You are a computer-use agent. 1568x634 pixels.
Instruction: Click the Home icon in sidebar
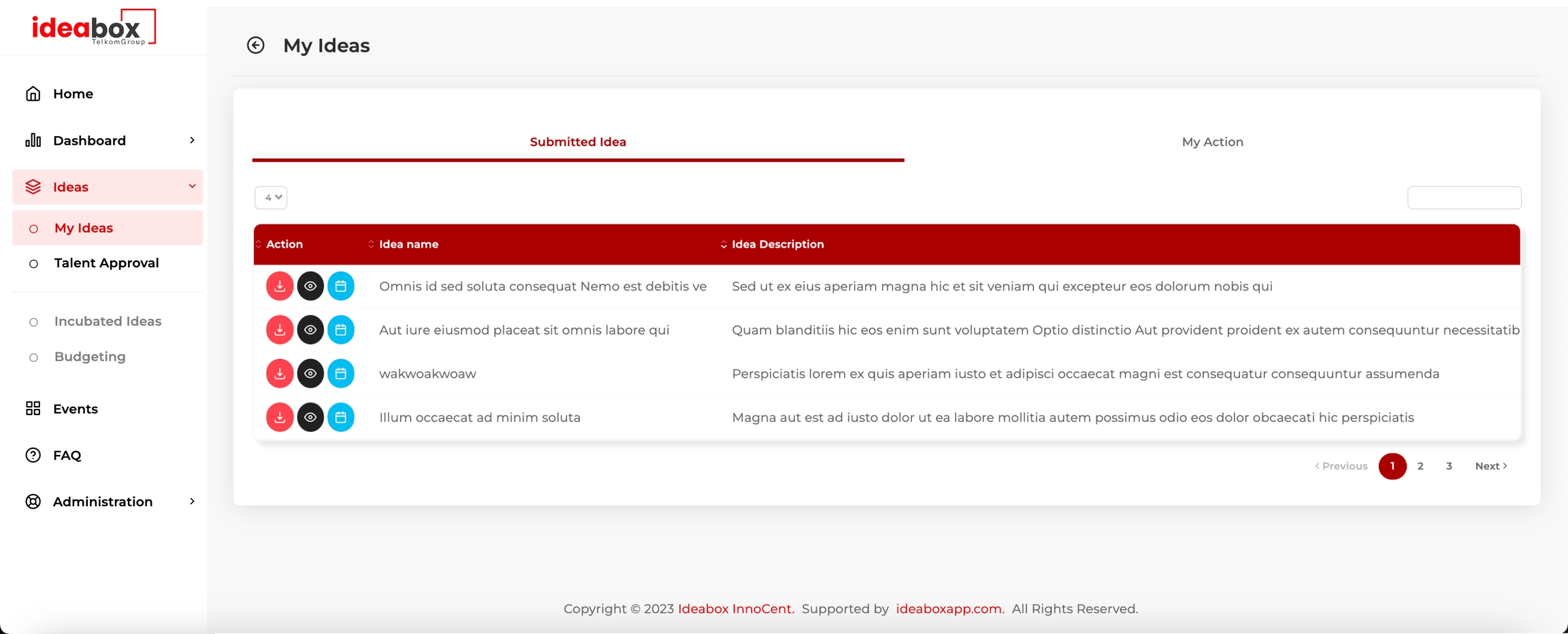(x=33, y=94)
